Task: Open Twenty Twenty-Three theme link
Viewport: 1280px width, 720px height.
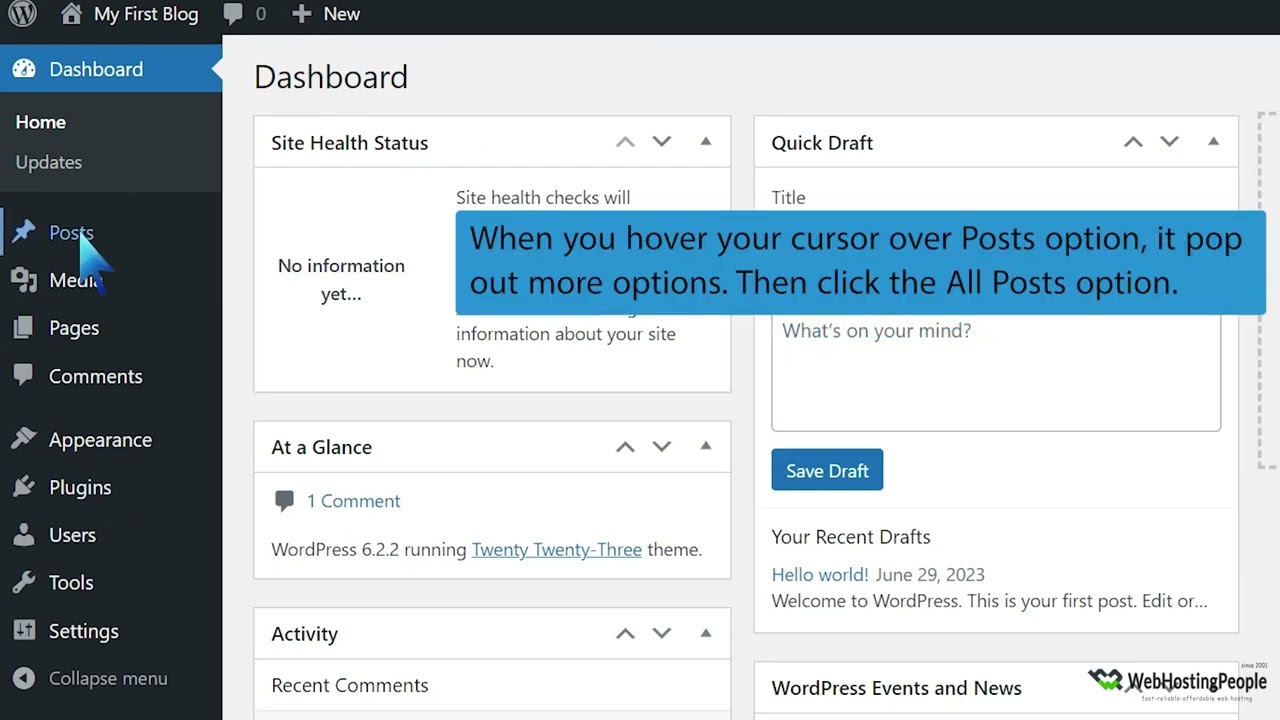Action: 557,549
